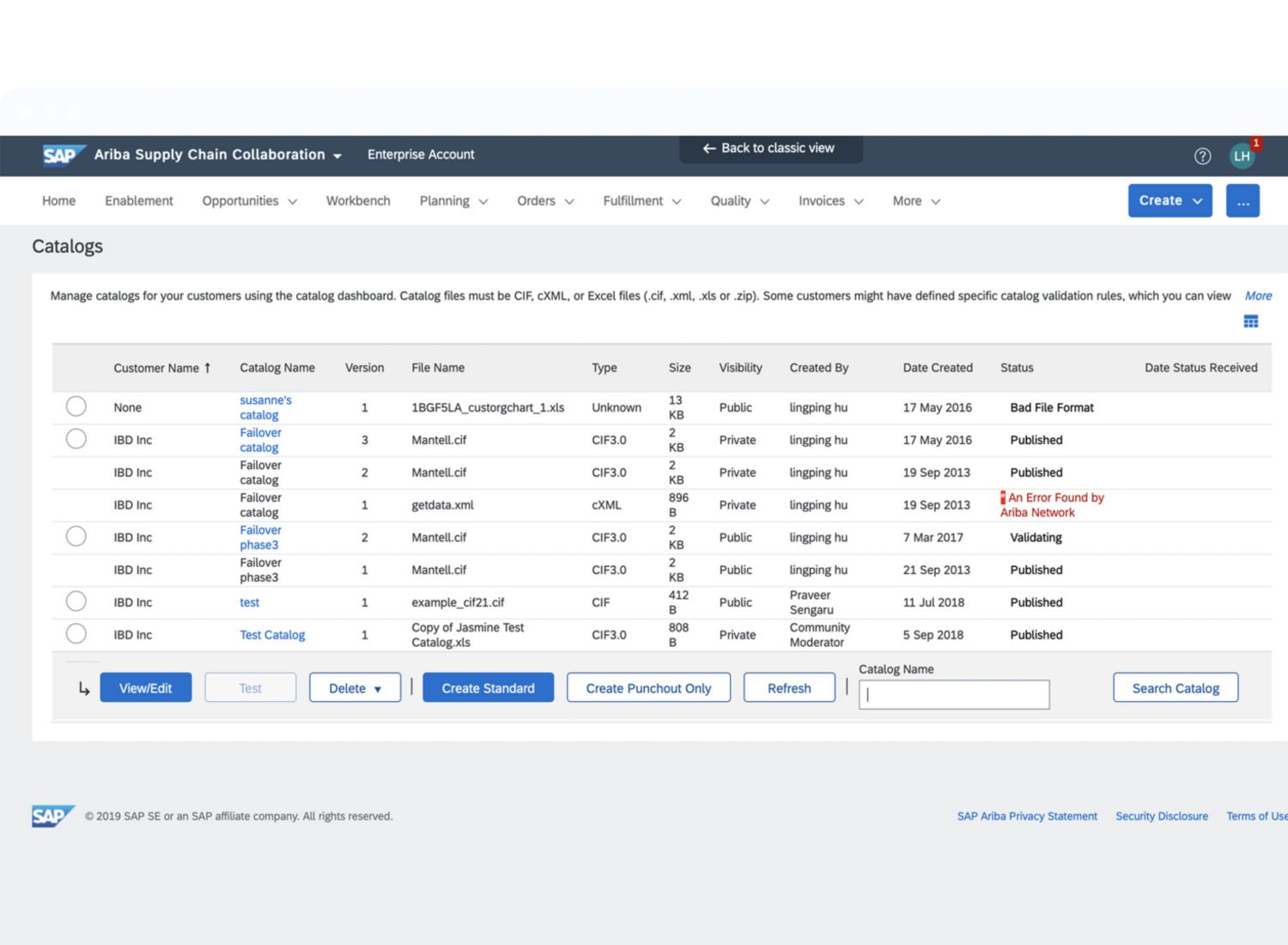
Task: Click the Create Standard button
Action: click(488, 688)
